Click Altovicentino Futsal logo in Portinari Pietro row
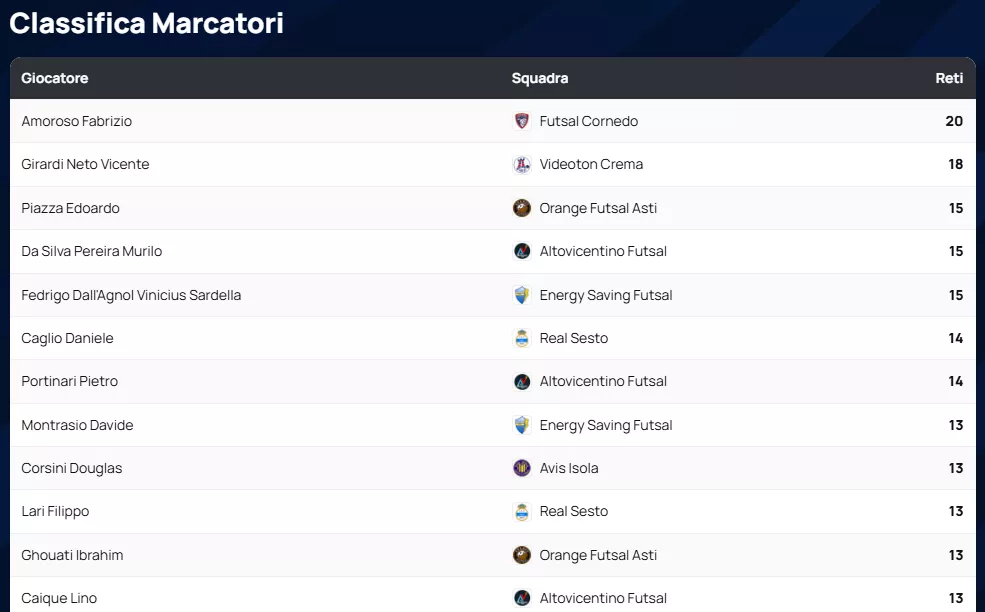Viewport: 985px width, 612px height. coord(522,381)
